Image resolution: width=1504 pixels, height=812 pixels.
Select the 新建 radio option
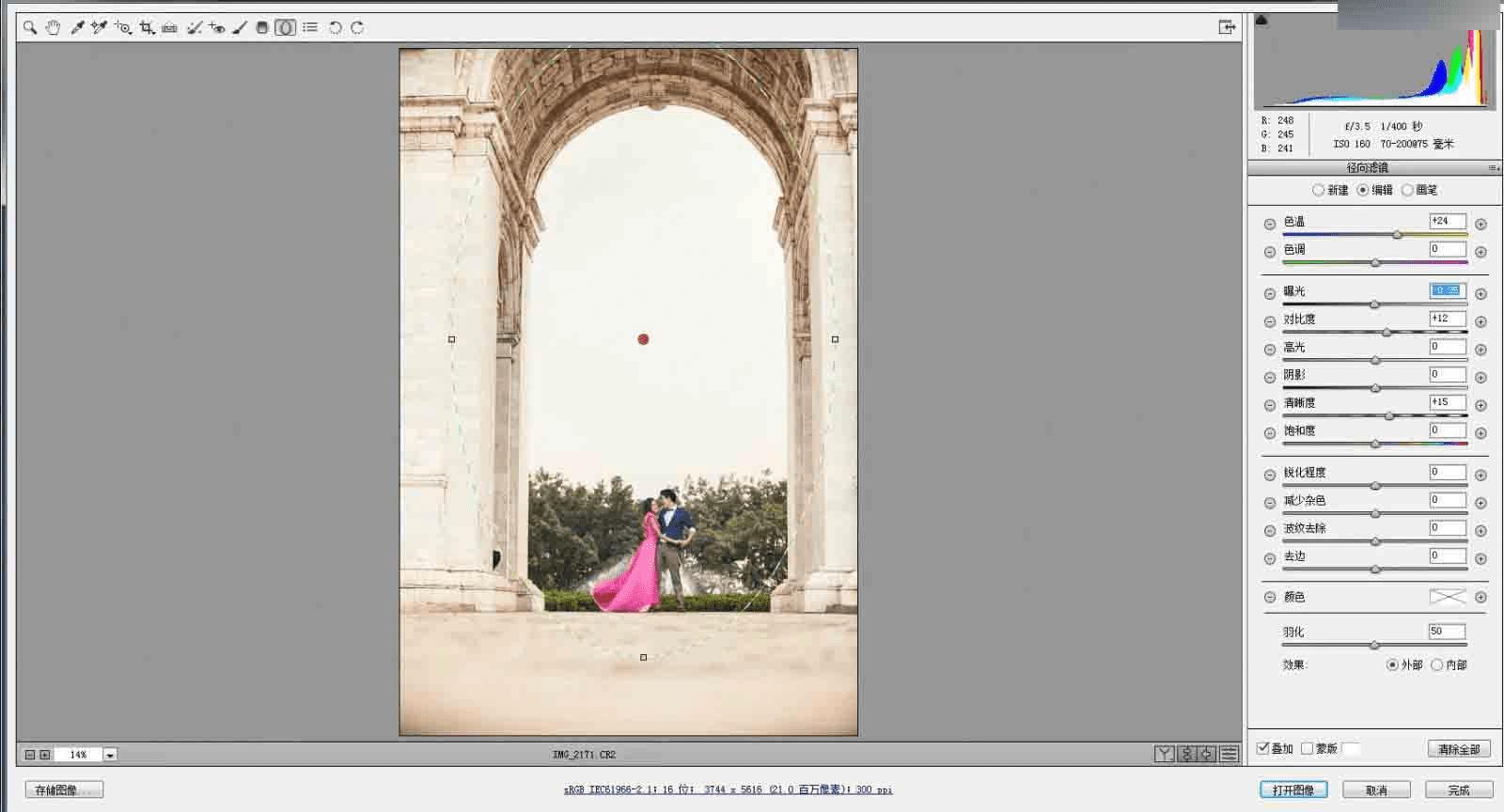click(1318, 190)
